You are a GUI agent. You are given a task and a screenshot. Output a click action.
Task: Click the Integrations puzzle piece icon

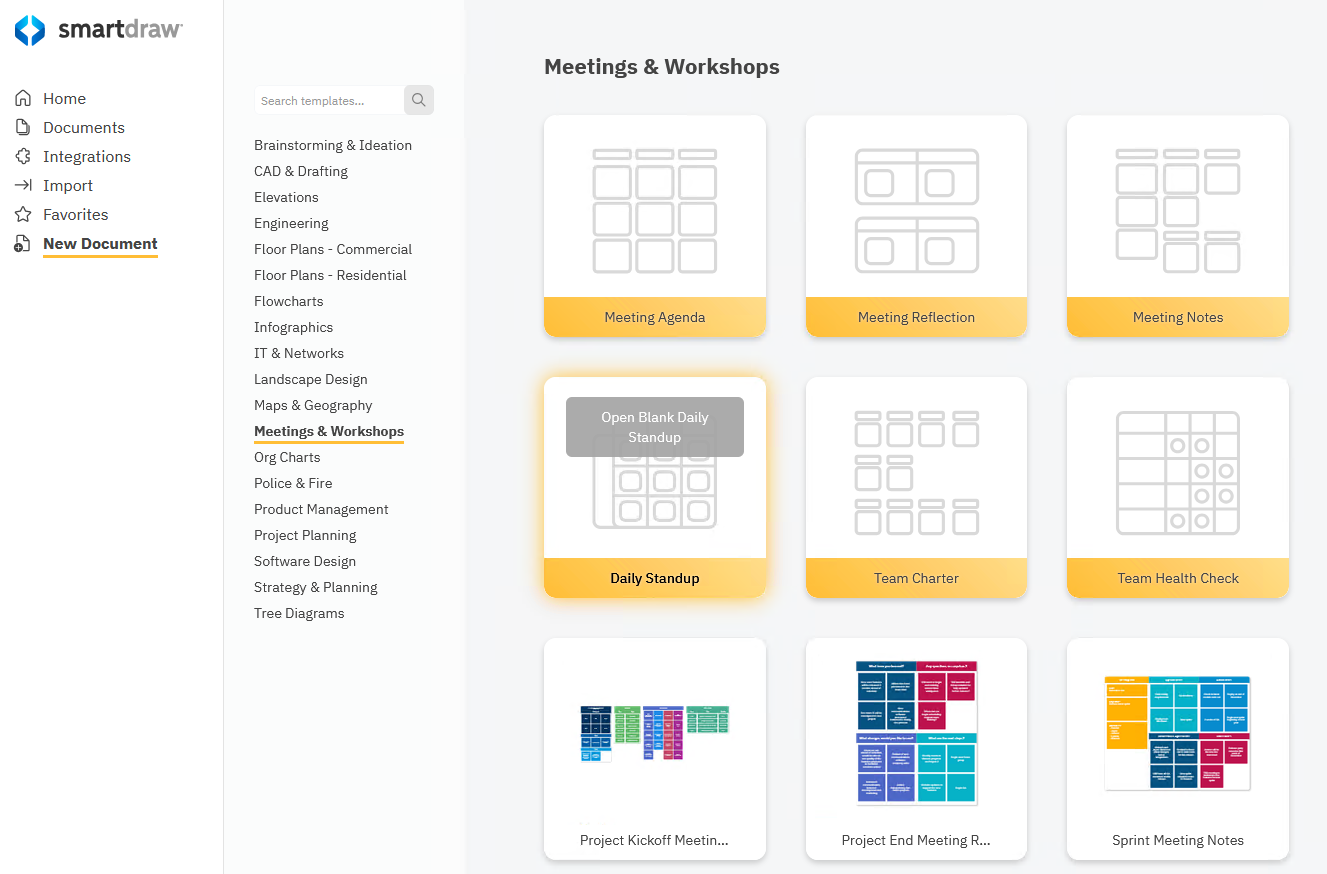pos(23,156)
